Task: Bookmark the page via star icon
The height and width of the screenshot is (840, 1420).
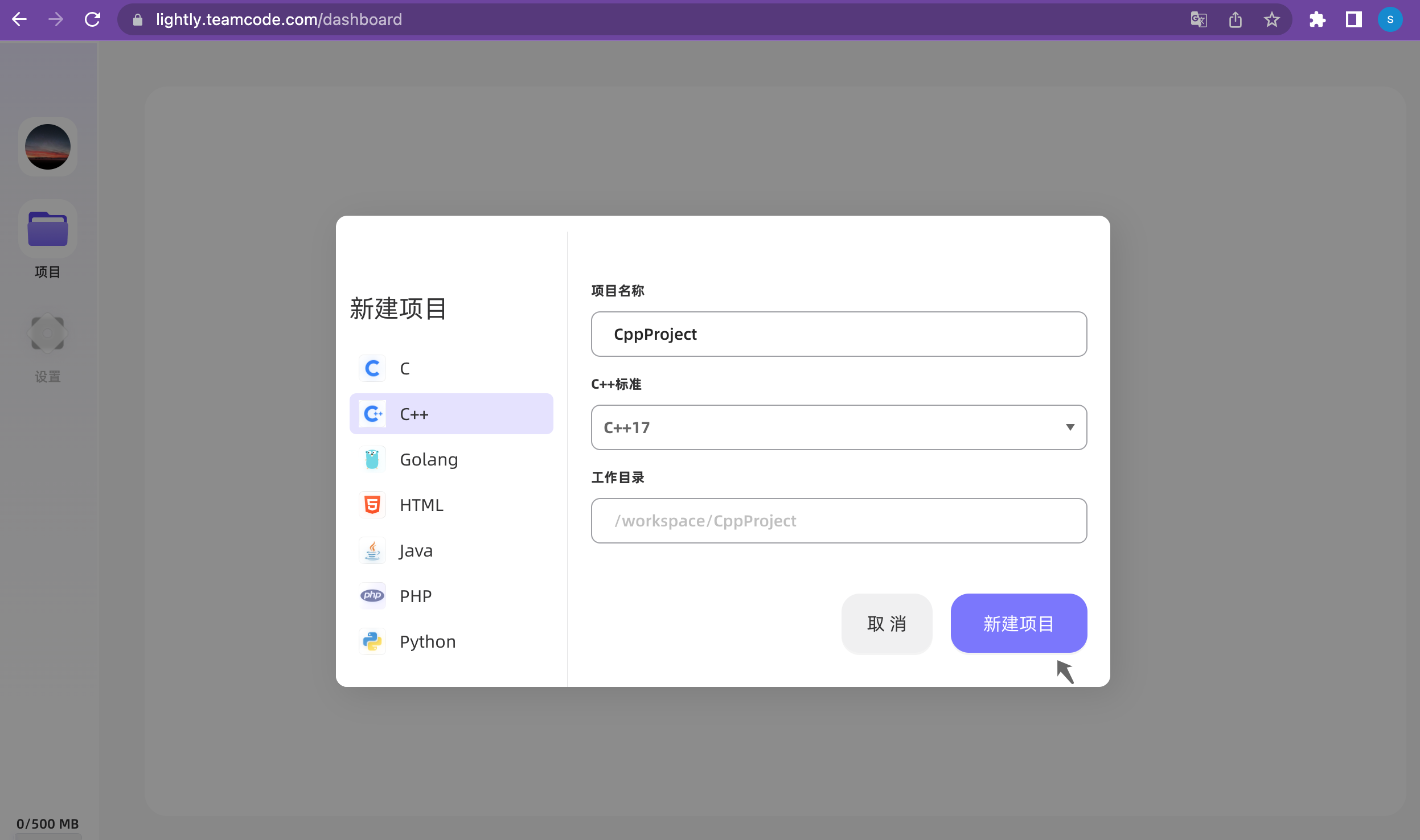Action: 1272,19
